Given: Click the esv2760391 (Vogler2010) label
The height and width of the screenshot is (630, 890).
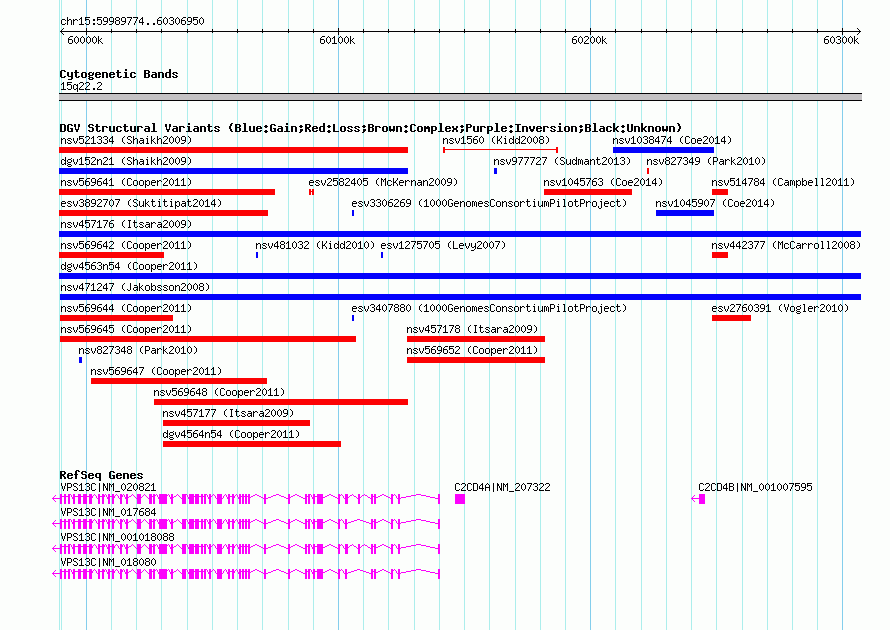Looking at the screenshot, I should tap(780, 308).
